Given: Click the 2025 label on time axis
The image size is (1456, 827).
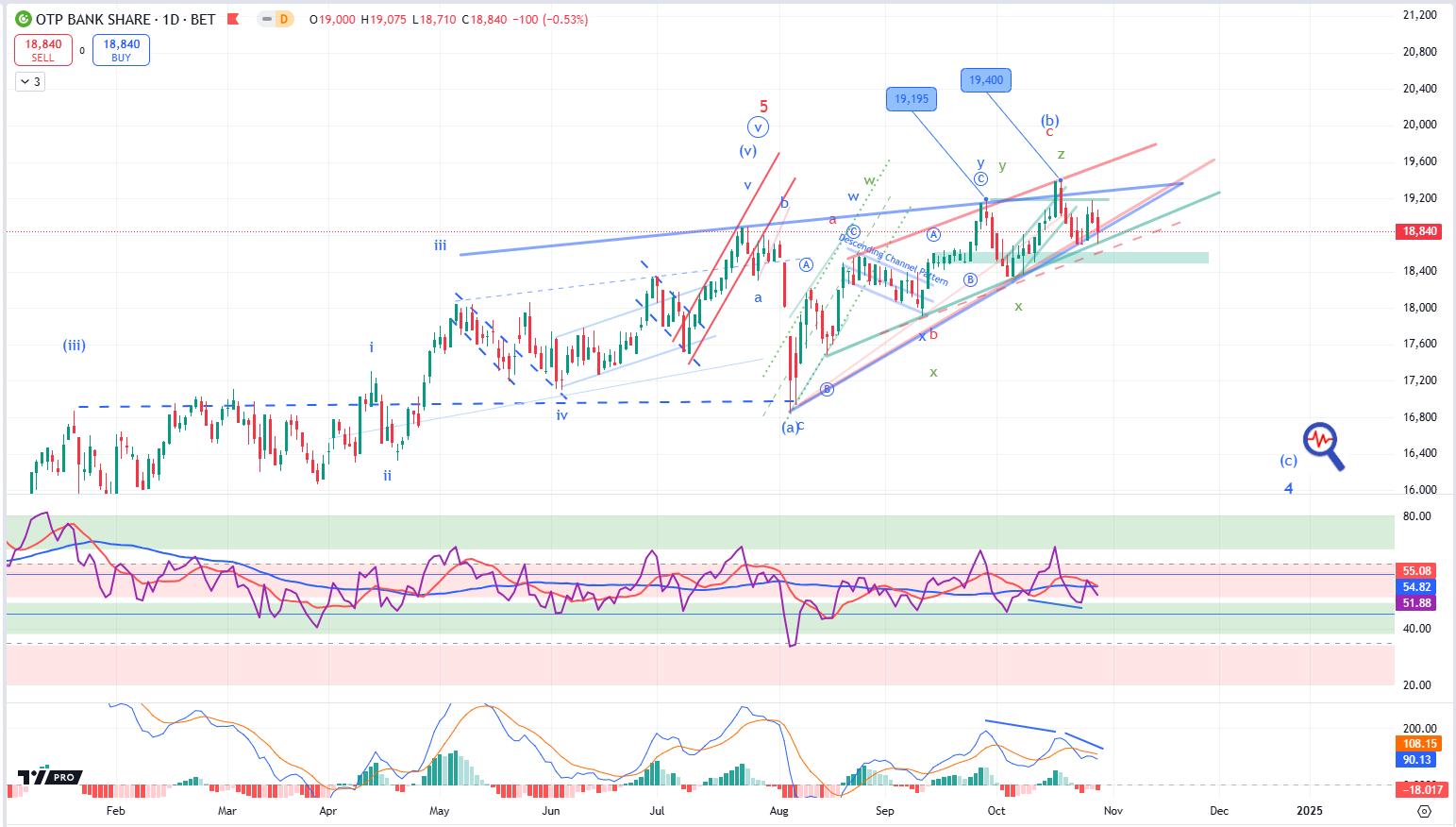Looking at the screenshot, I should (x=1309, y=811).
